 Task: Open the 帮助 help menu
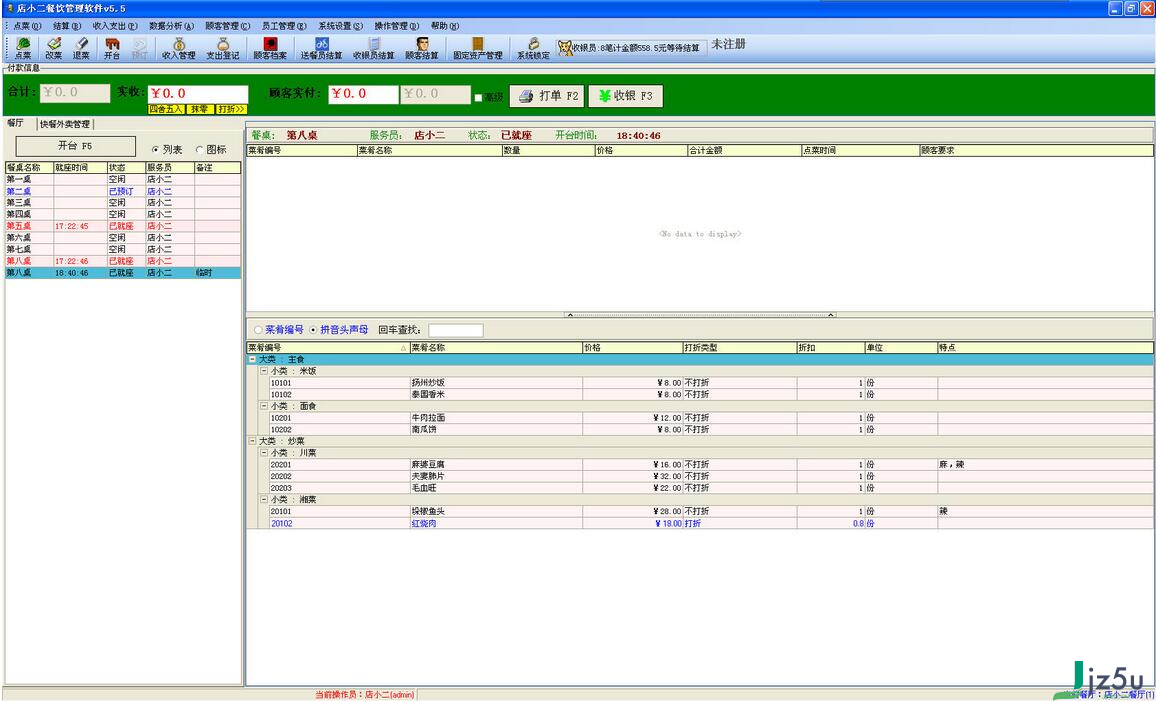pos(445,26)
